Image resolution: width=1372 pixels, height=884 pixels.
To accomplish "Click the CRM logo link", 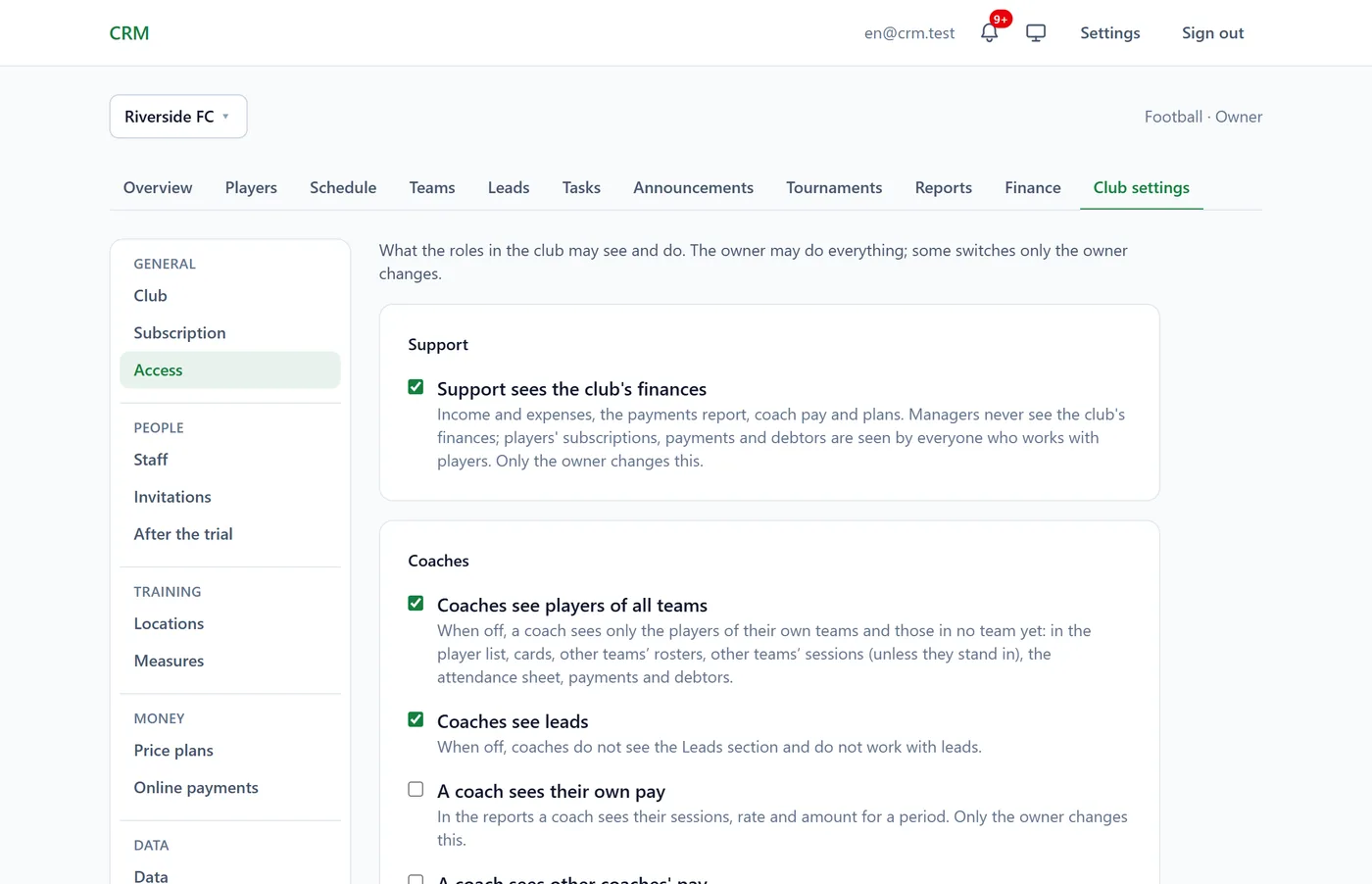I will 129,33.
